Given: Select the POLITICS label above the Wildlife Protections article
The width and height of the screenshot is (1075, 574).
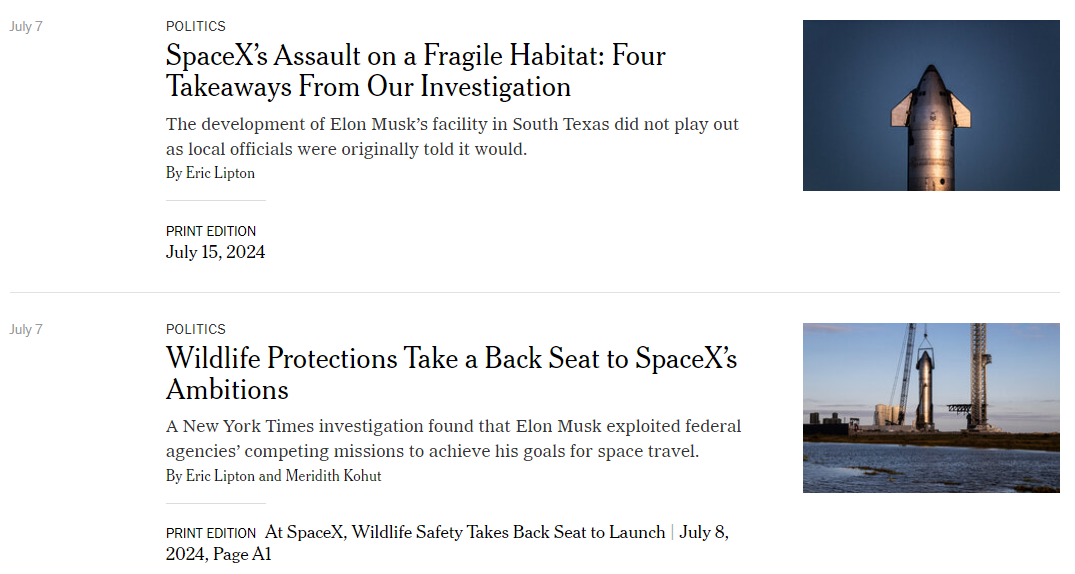Looking at the screenshot, I should (195, 329).
